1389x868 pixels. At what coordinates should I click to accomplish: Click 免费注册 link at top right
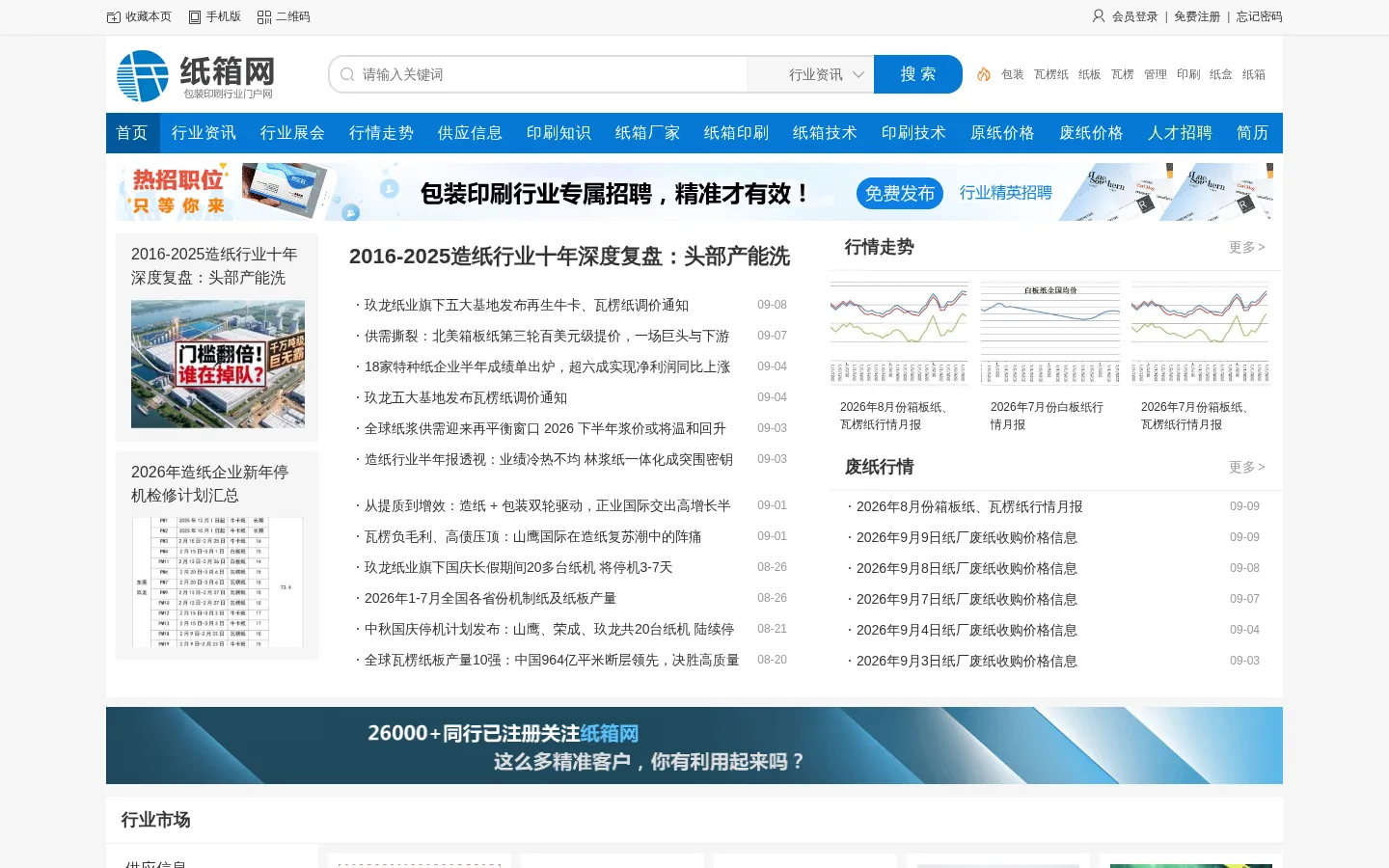coord(1197,16)
